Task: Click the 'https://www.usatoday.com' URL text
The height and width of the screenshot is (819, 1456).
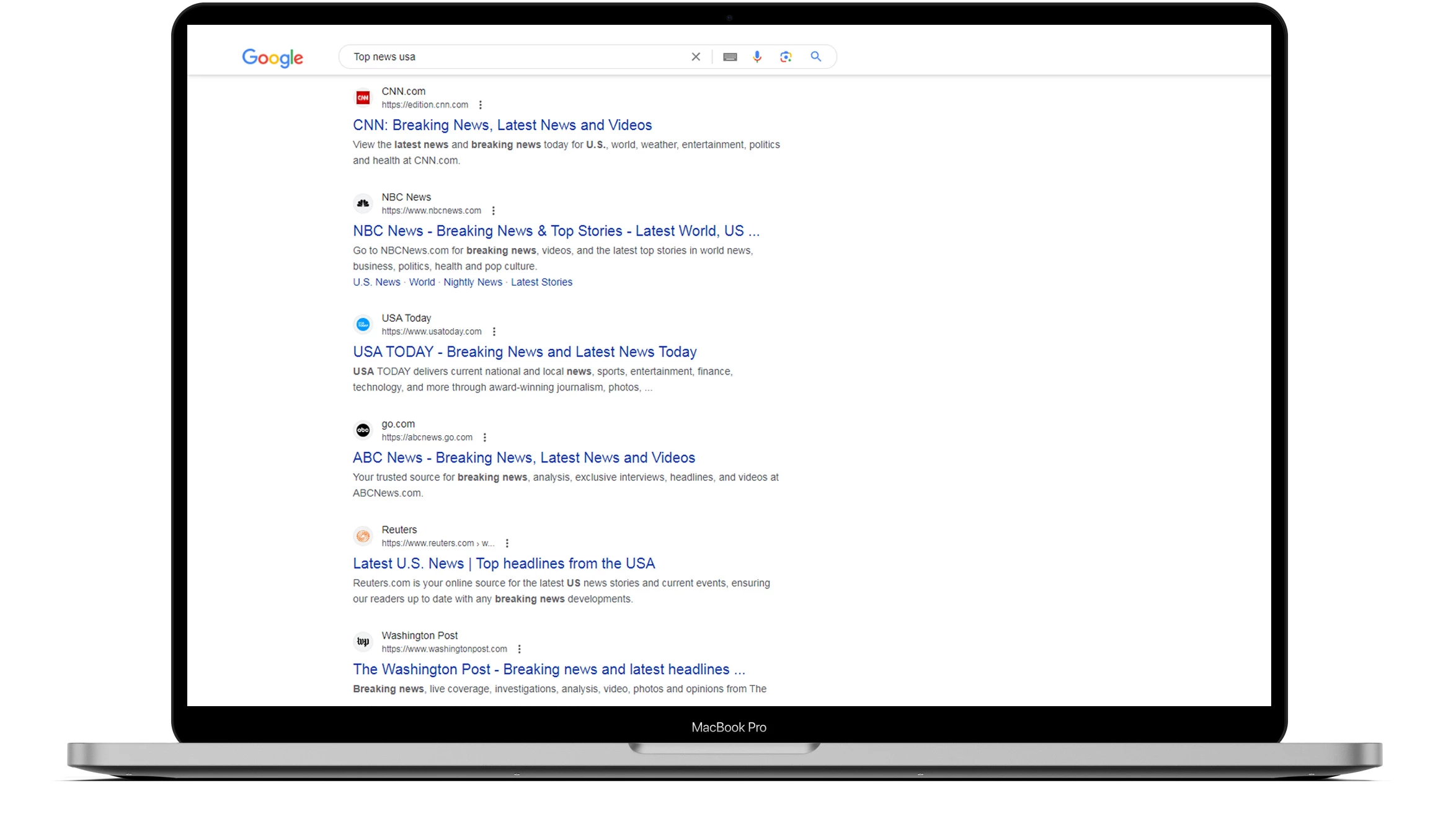Action: 432,332
